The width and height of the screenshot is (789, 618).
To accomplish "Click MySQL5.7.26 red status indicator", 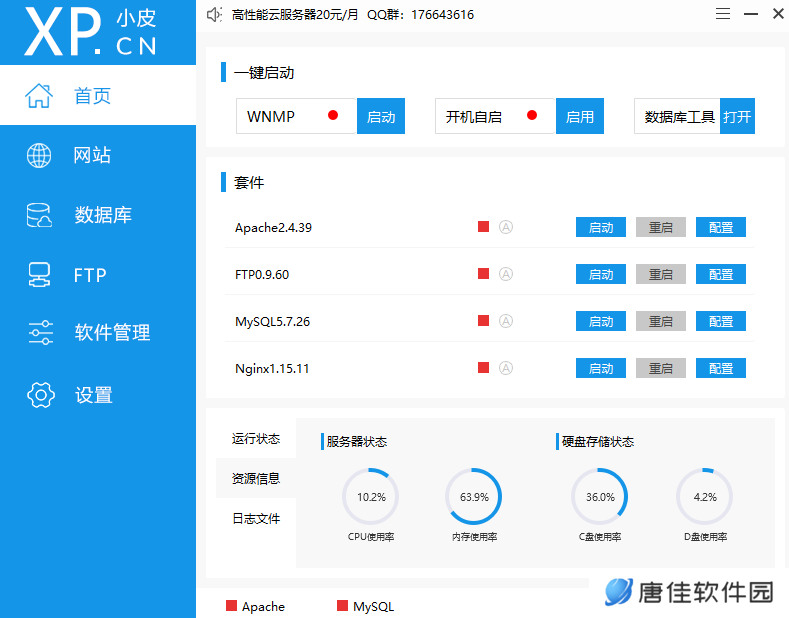I will click(484, 320).
